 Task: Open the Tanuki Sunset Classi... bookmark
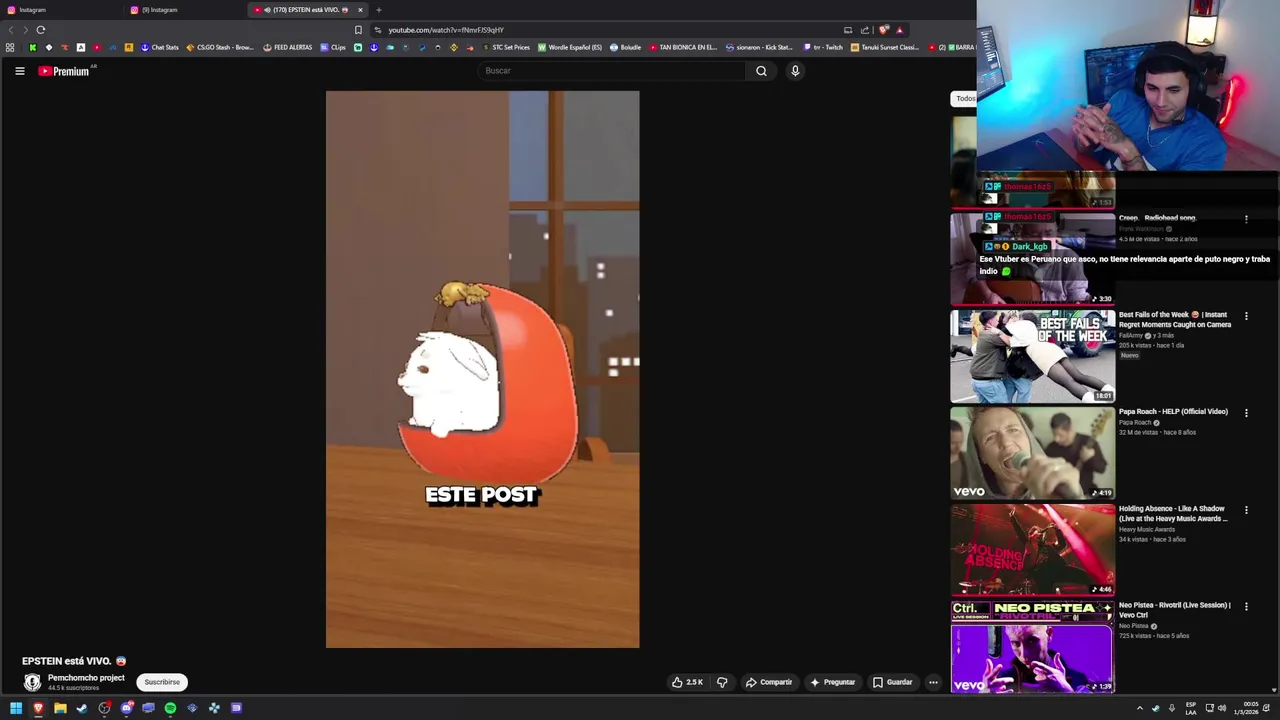point(884,47)
